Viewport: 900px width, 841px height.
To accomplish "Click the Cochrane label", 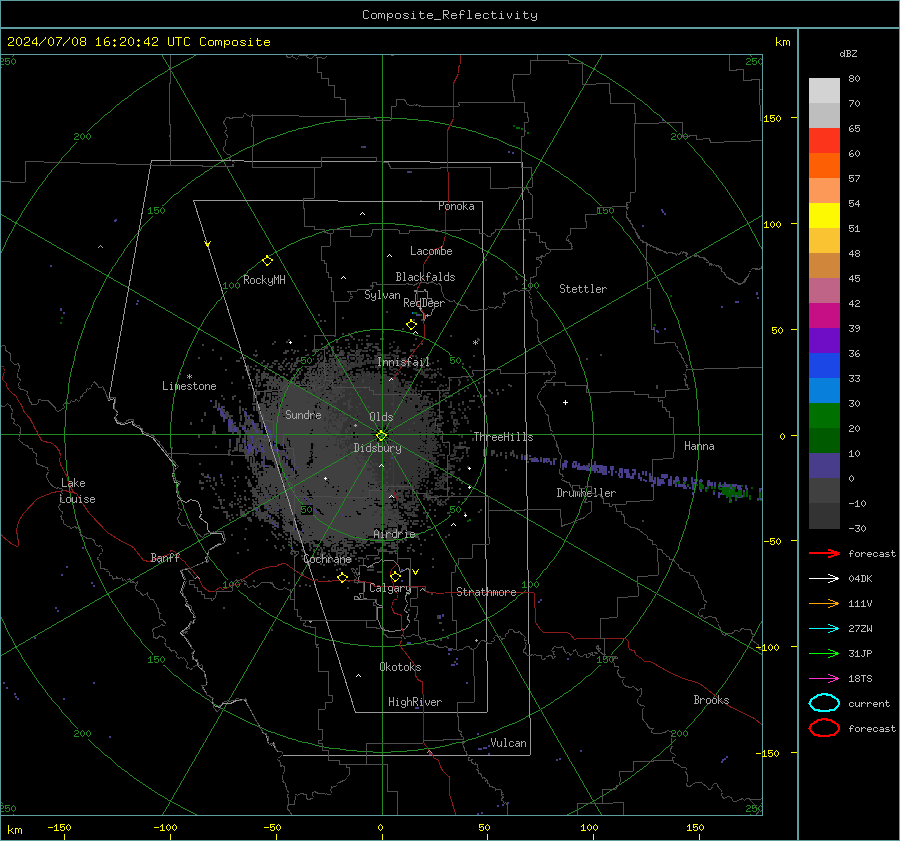I will 327,559.
